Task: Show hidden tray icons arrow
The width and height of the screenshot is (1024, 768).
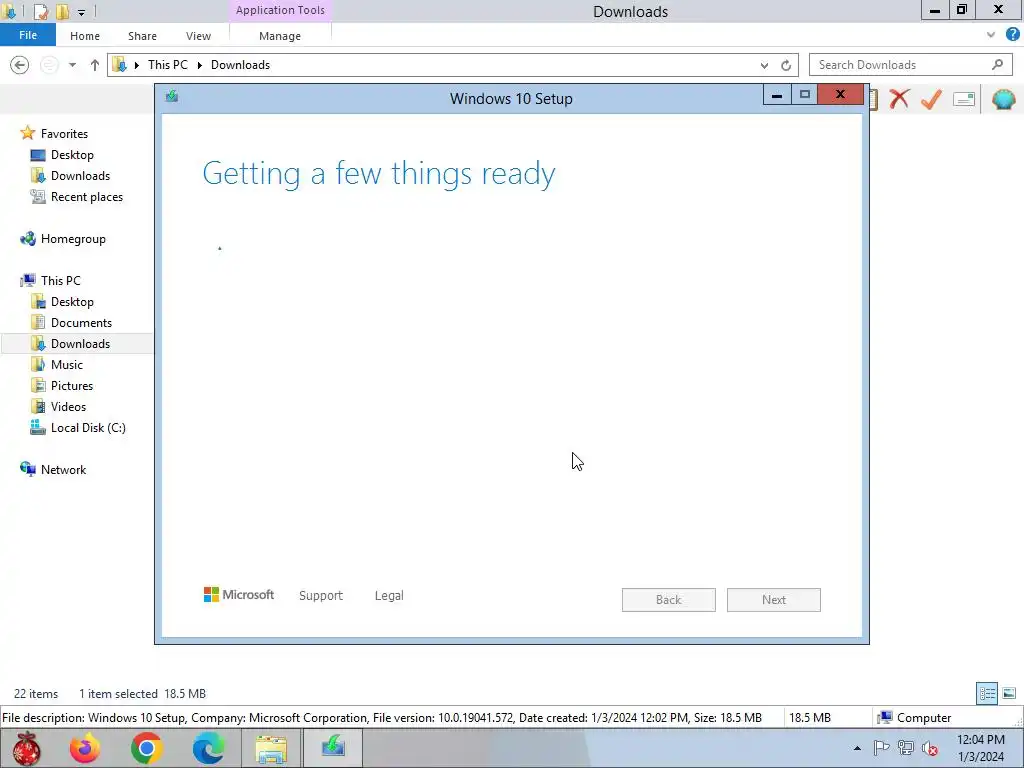Action: [857, 748]
